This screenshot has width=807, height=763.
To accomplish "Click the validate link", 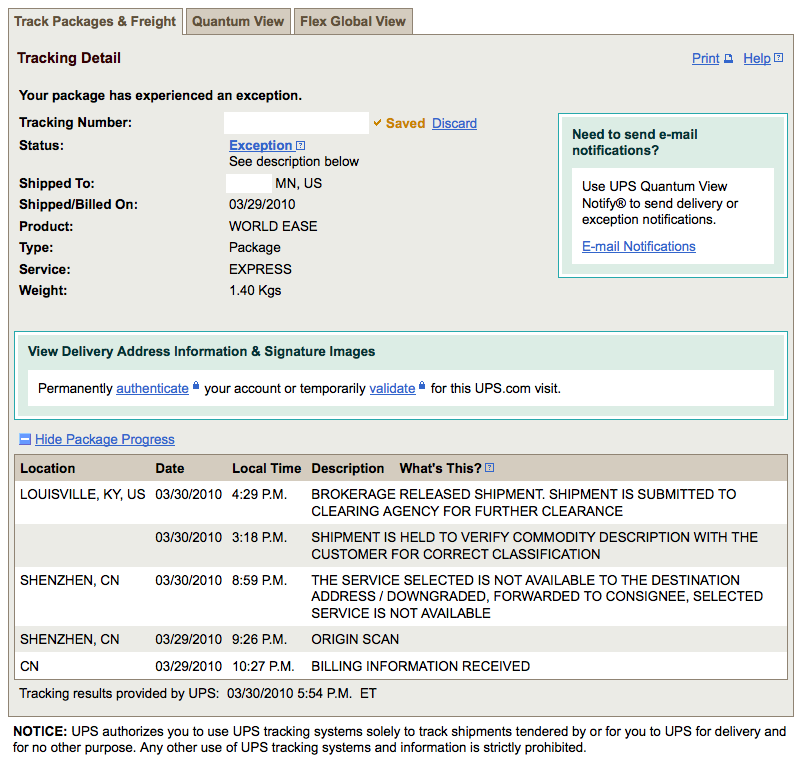I will [x=392, y=388].
